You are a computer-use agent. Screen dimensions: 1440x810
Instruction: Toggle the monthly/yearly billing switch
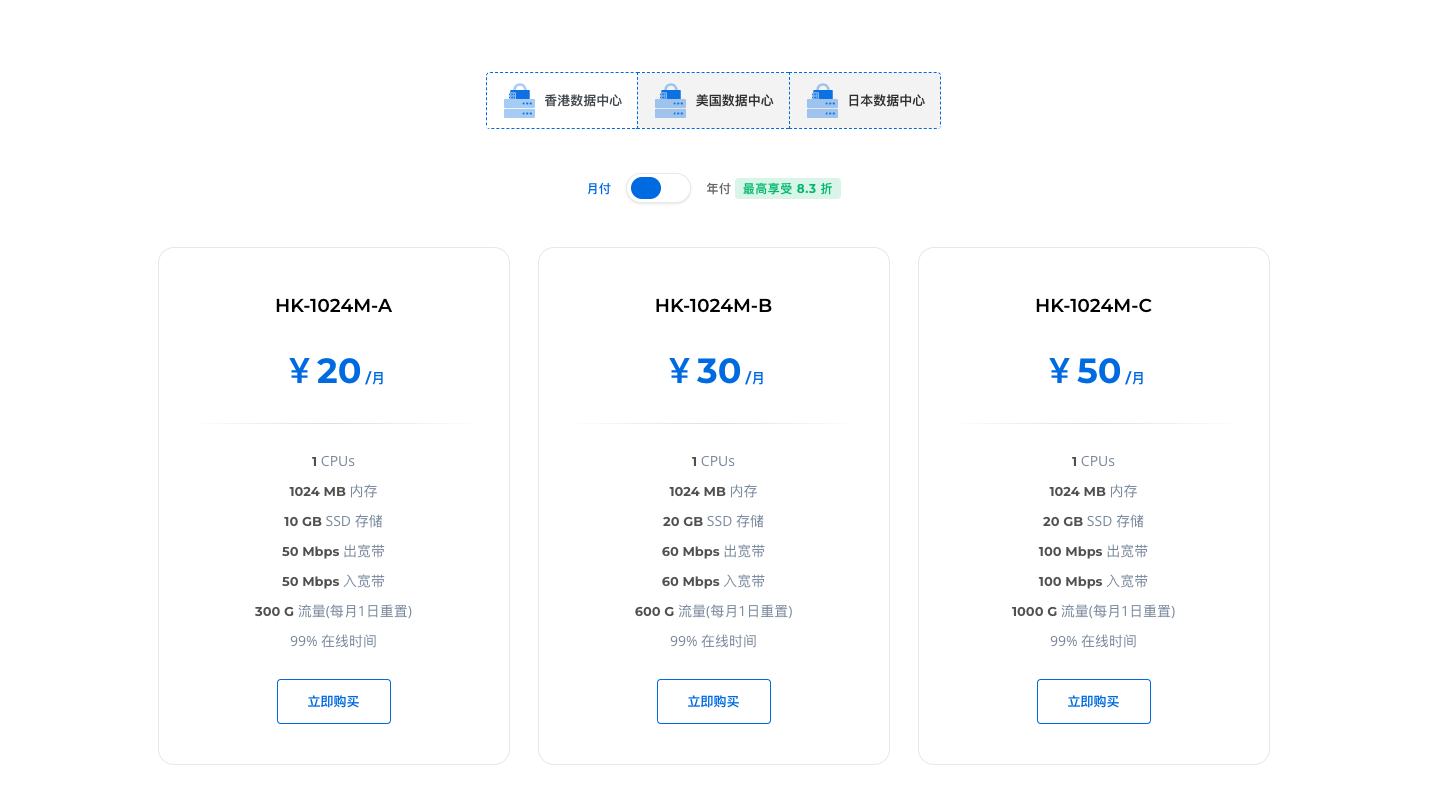click(x=658, y=188)
